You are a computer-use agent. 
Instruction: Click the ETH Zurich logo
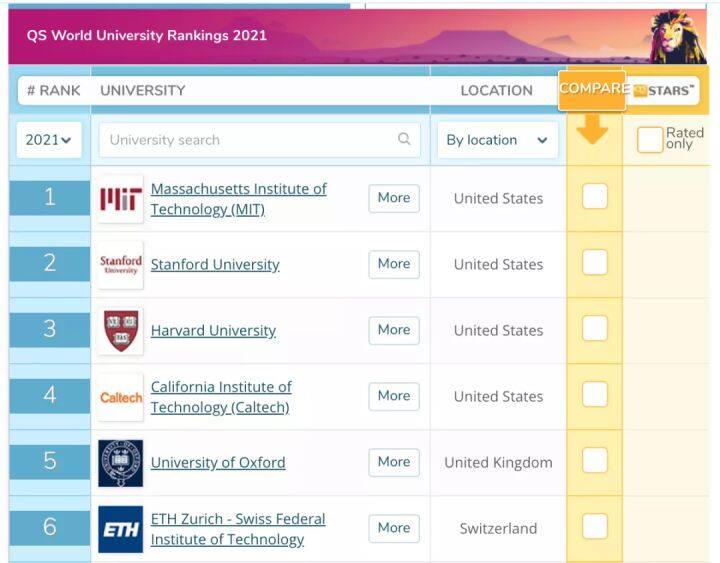coord(121,529)
